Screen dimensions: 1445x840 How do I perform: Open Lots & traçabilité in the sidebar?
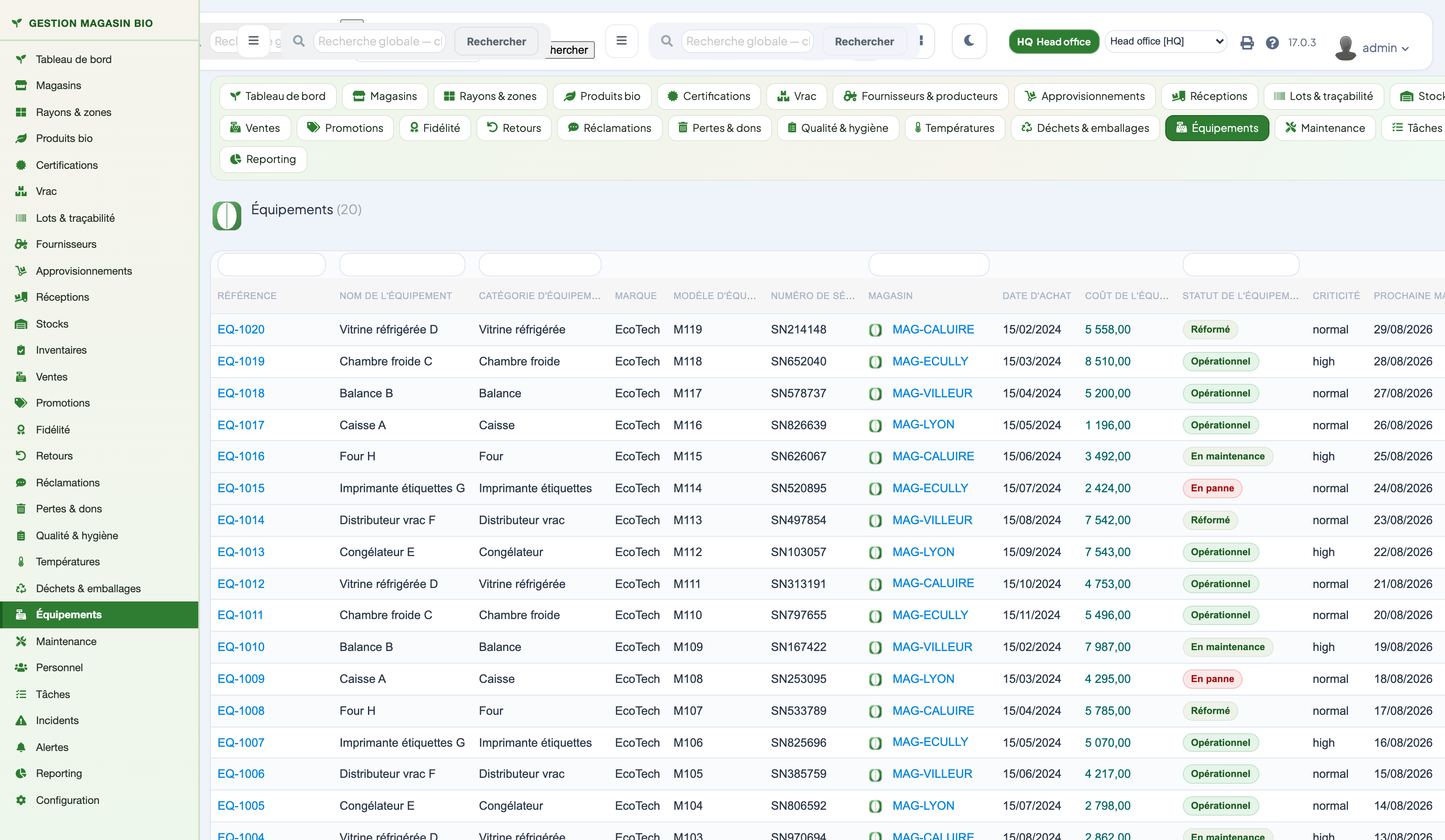pyautogui.click(x=100, y=218)
